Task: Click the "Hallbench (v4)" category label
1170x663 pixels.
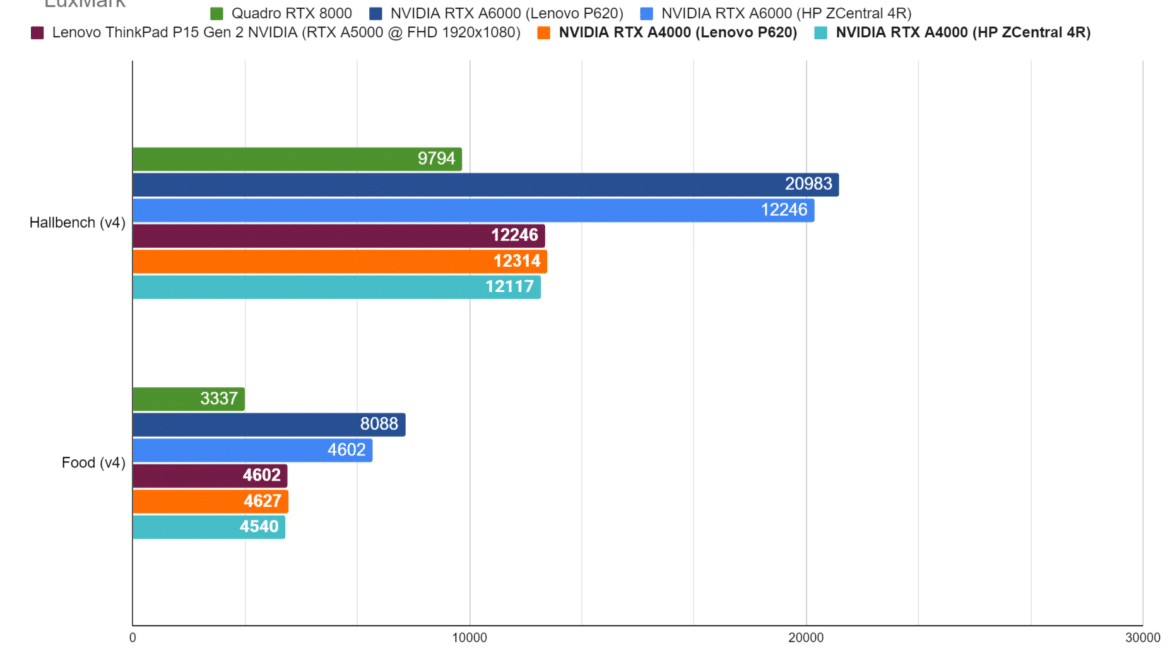Action: click(78, 223)
